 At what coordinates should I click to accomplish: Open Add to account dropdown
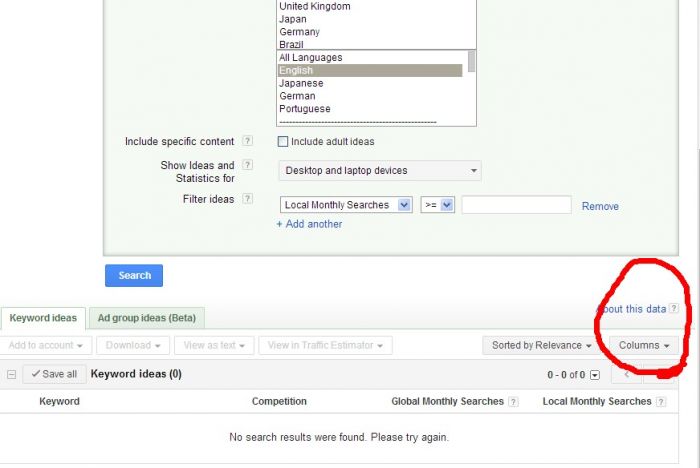point(46,346)
